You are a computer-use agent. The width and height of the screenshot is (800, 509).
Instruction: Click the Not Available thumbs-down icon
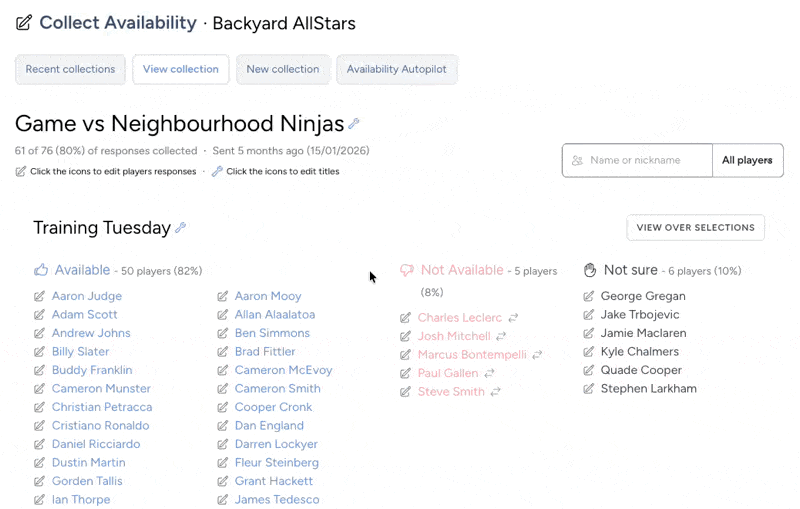click(x=407, y=270)
